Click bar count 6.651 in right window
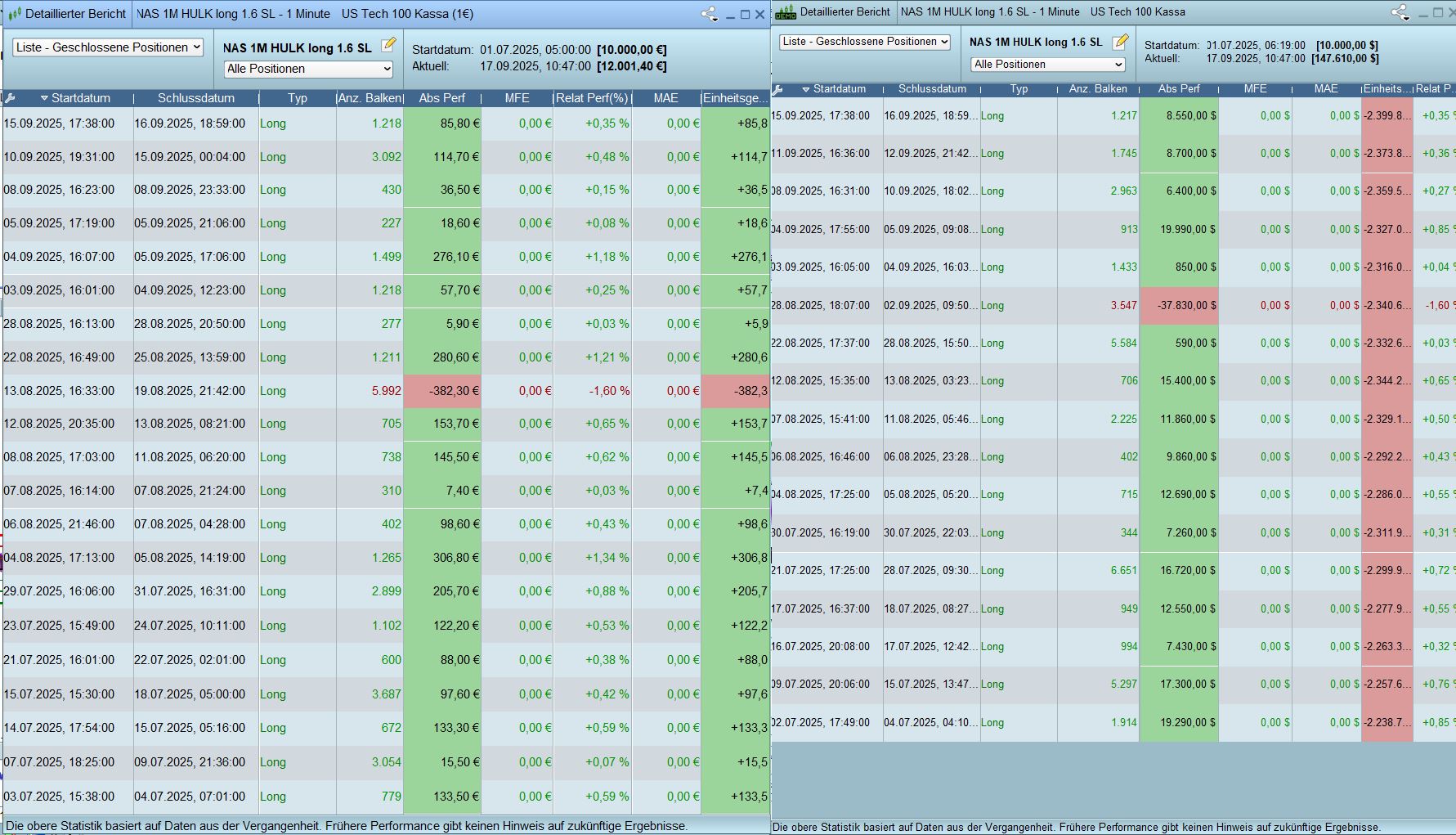Viewport: 1456px width, 835px height. [x=1123, y=570]
